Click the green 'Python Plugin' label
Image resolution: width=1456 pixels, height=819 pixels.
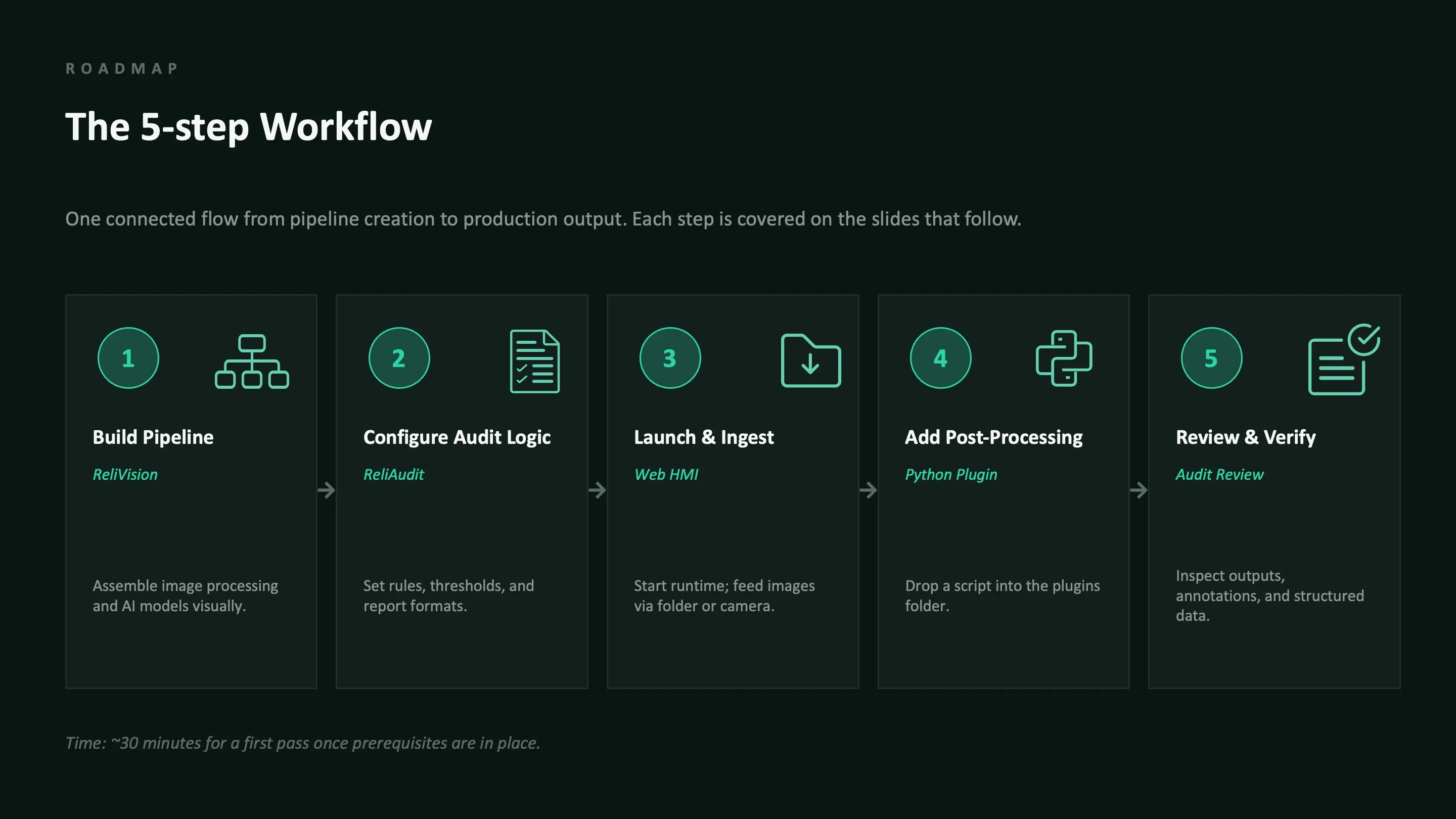950,475
